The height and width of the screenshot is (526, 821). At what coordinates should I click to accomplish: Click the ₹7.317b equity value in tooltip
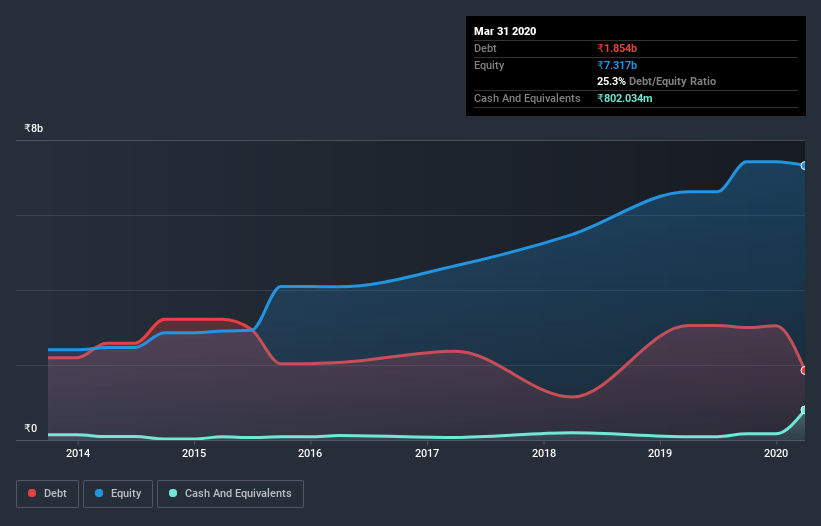617,65
